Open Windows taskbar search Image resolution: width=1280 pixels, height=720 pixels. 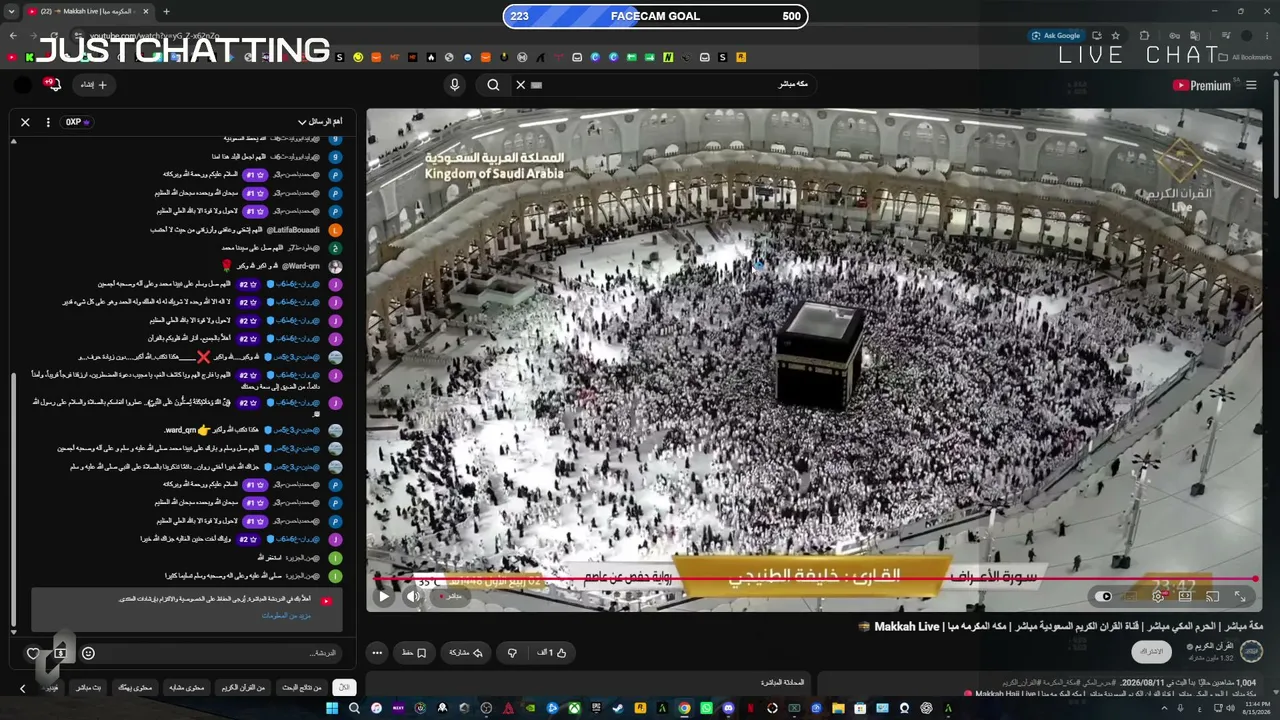[354, 708]
